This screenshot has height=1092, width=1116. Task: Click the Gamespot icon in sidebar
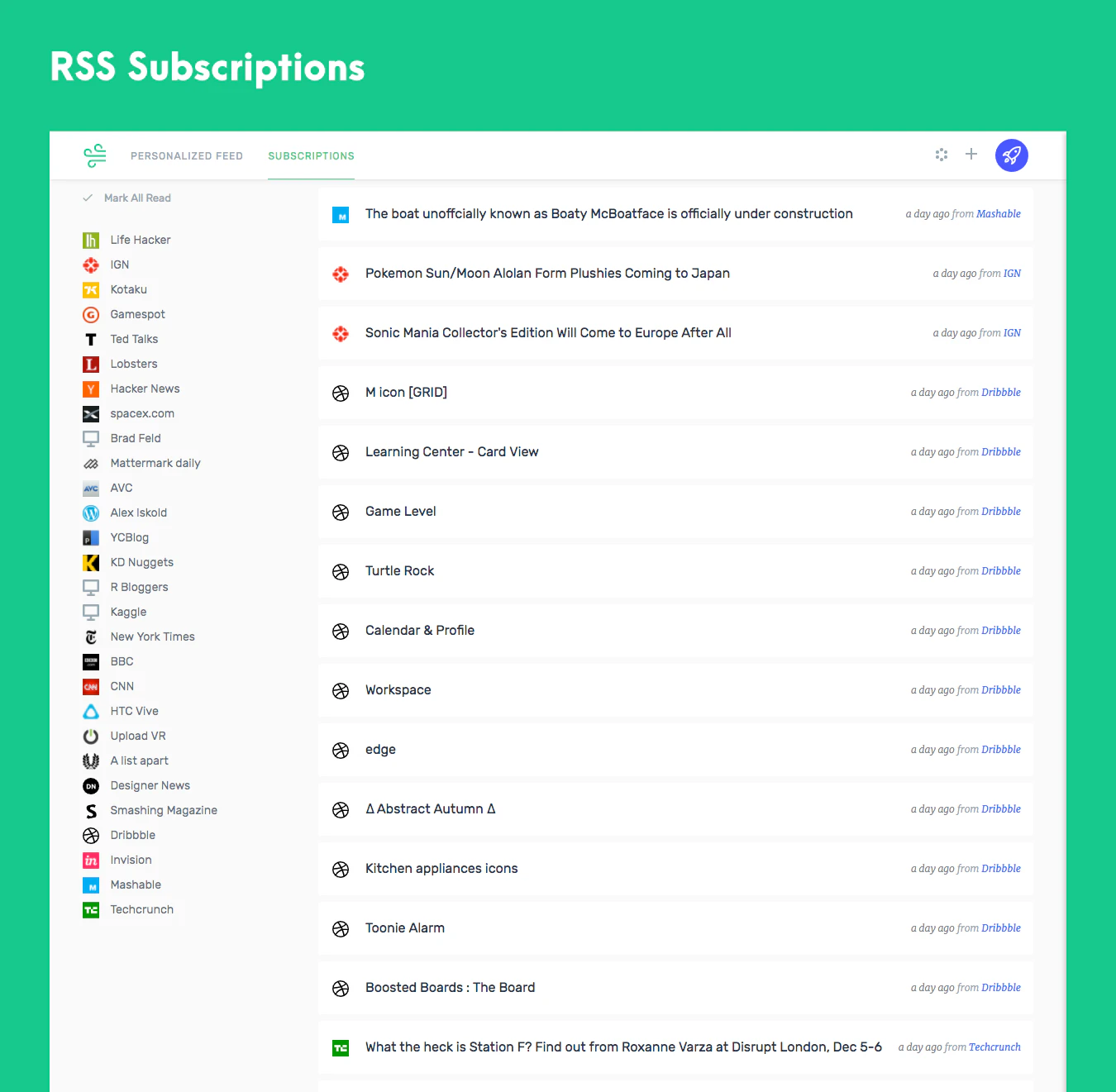tap(91, 315)
